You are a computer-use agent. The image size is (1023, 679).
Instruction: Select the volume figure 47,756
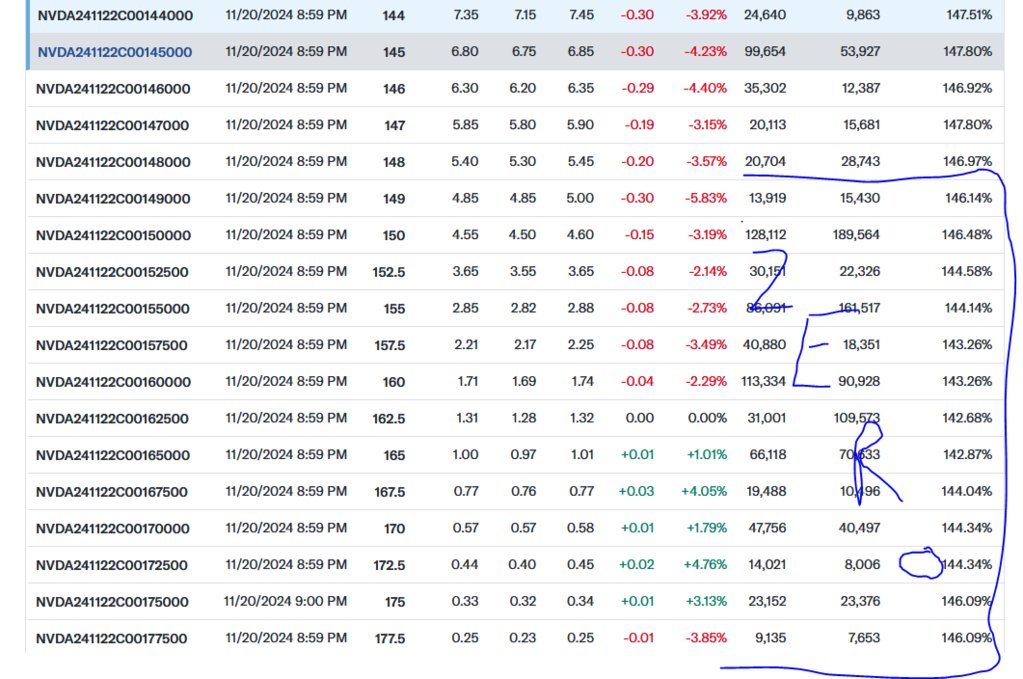[x=767, y=528]
